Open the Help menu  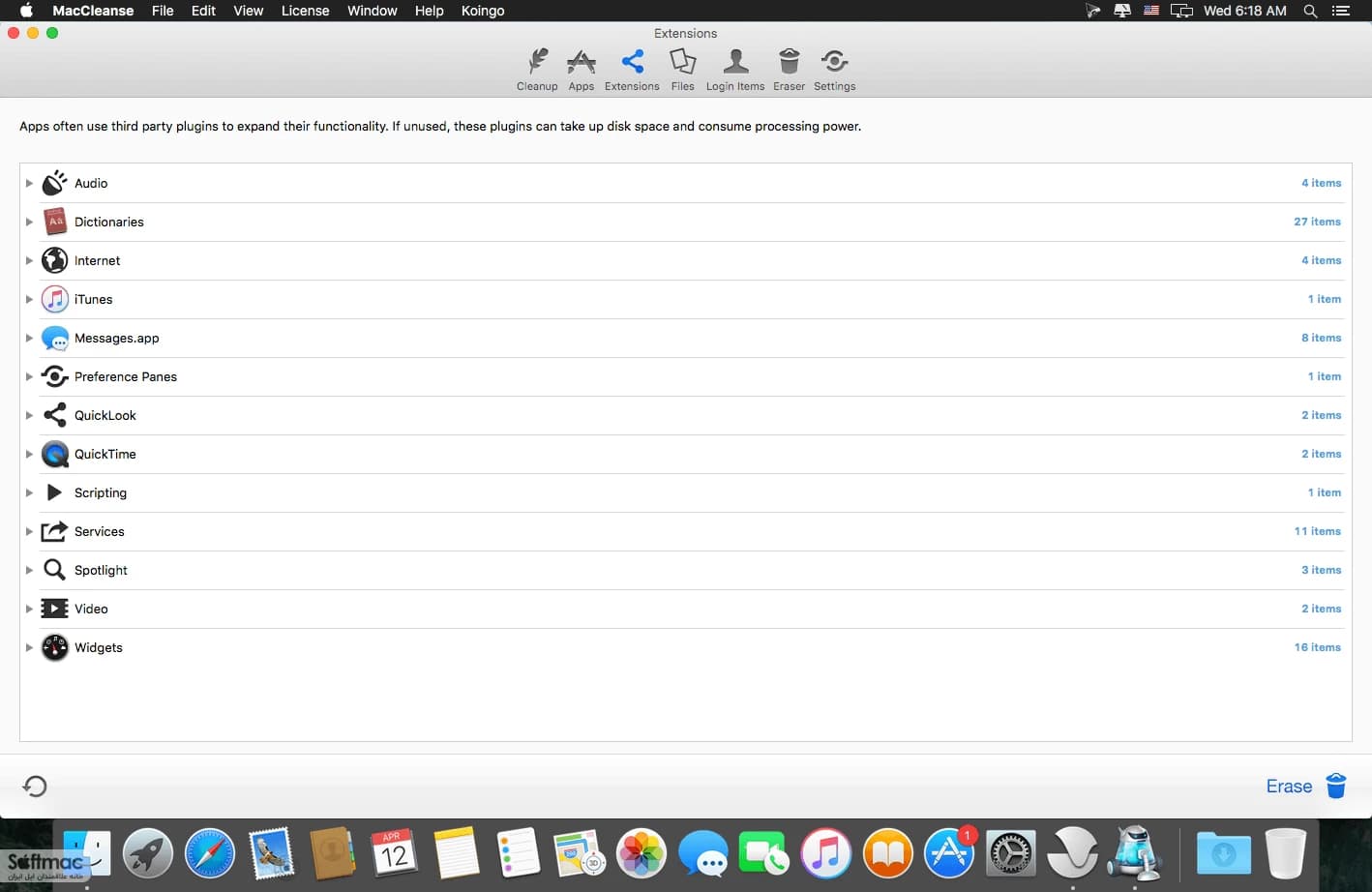[x=429, y=11]
